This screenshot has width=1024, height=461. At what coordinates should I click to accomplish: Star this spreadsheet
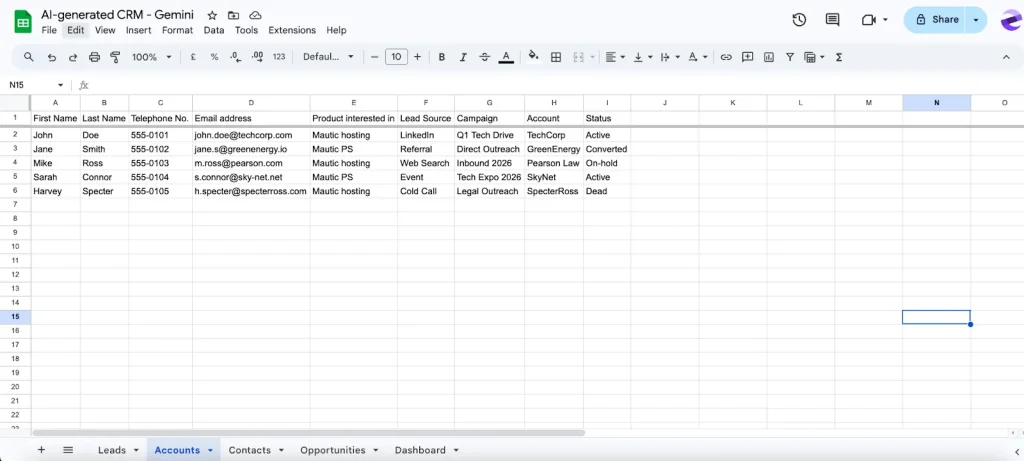click(x=211, y=16)
